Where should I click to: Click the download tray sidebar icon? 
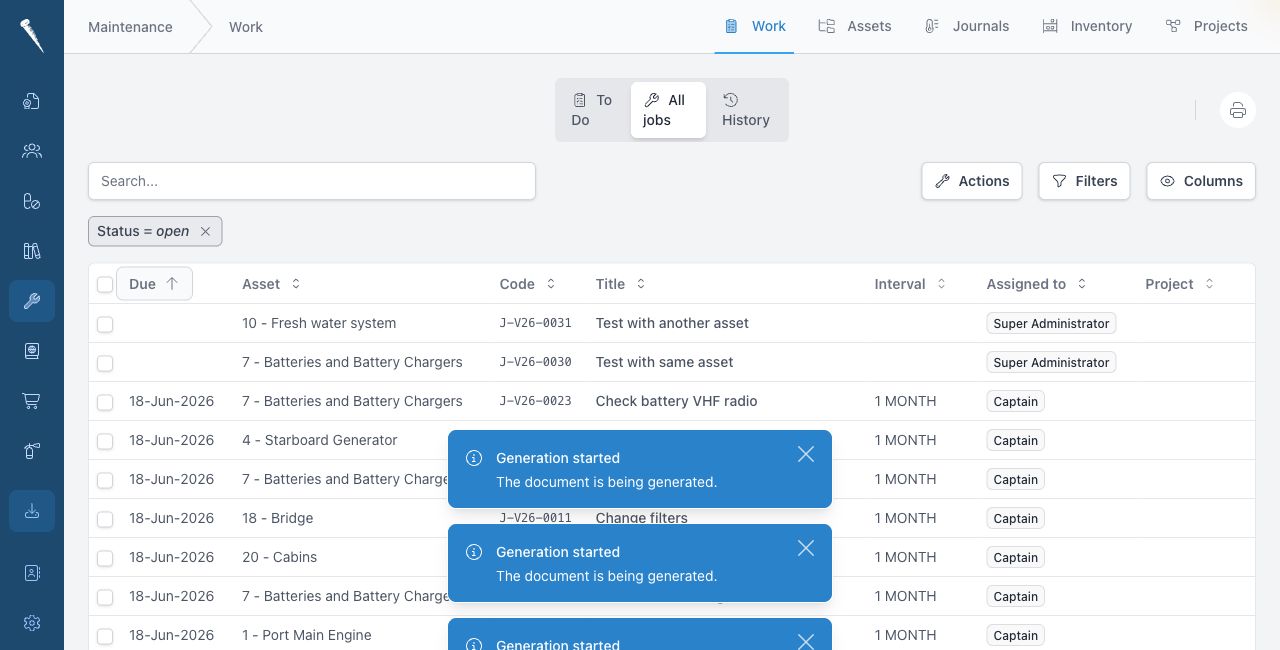pos(32,511)
